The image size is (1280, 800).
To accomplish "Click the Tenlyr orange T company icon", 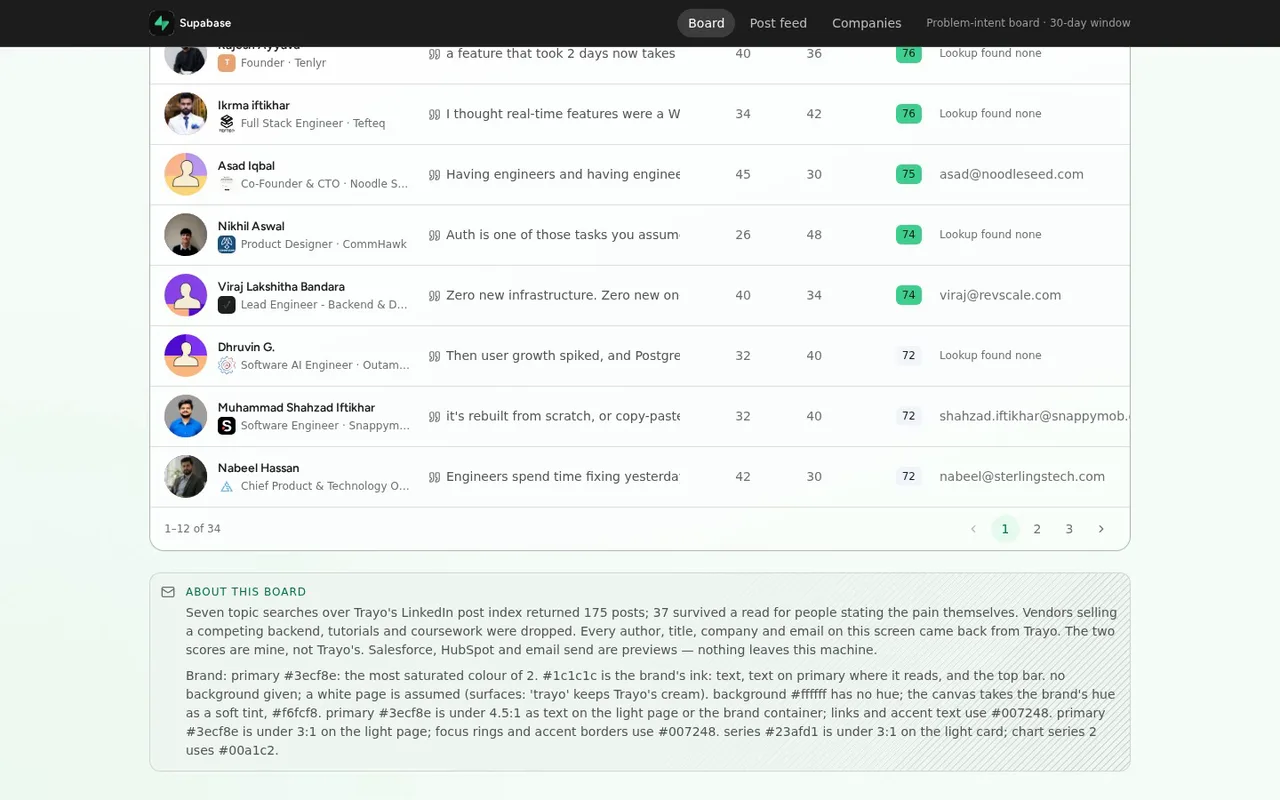I will tap(227, 63).
